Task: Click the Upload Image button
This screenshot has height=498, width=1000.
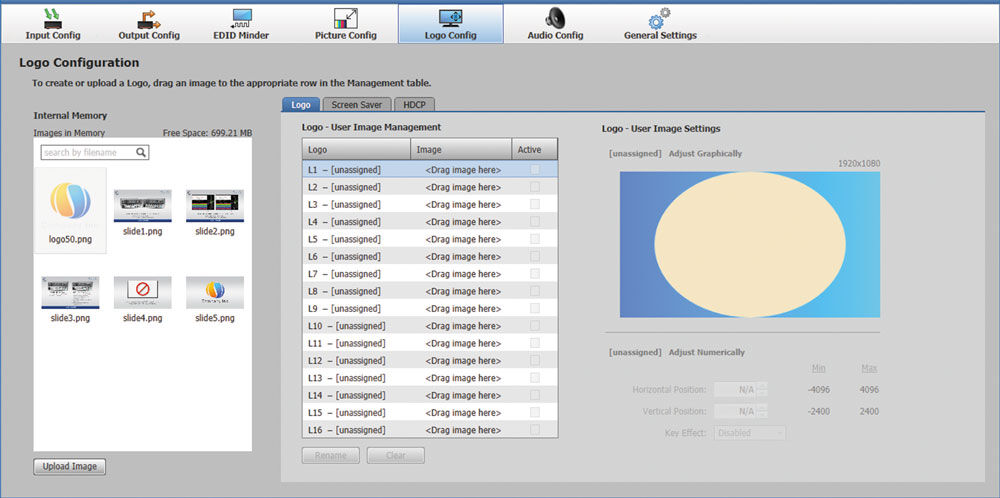Action: coord(69,467)
